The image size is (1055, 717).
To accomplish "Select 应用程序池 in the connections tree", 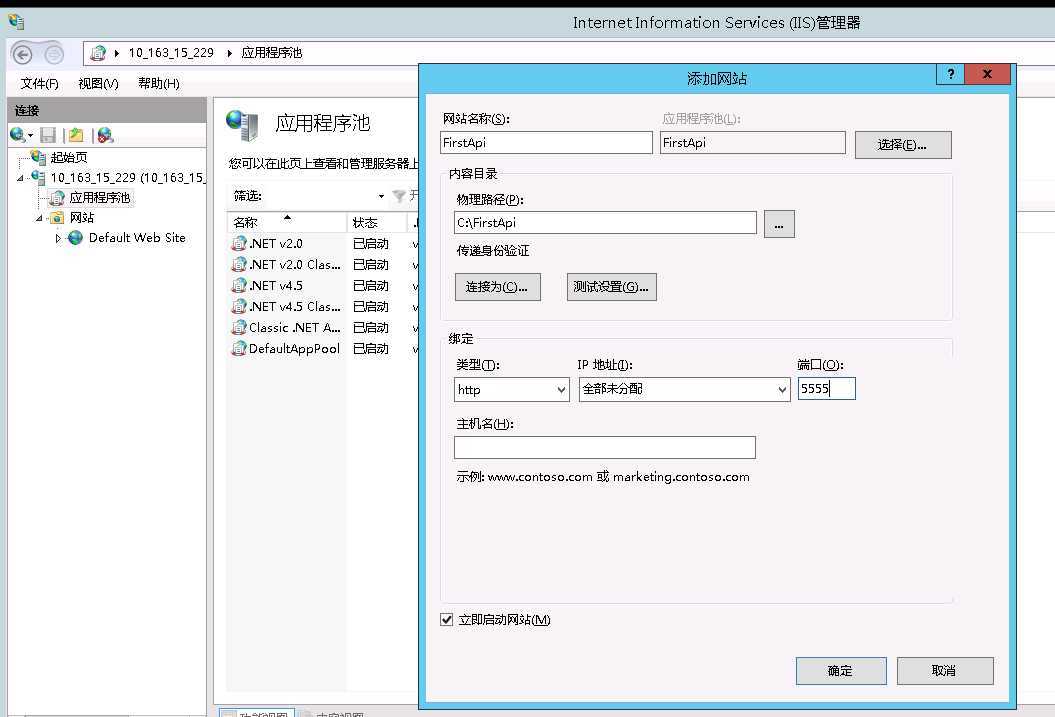I will pyautogui.click(x=100, y=198).
